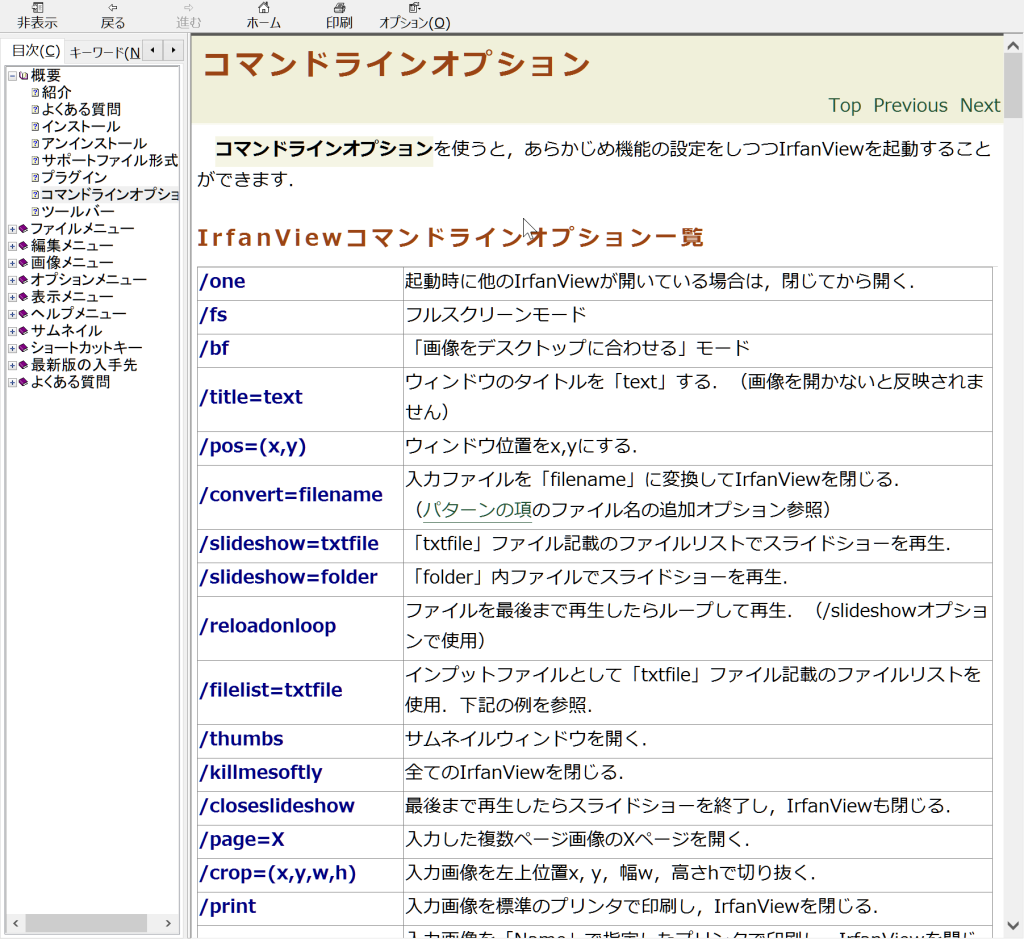The width and height of the screenshot is (1024, 939).
Task: Click the /reloadonloop option cell
Action: coord(300,628)
